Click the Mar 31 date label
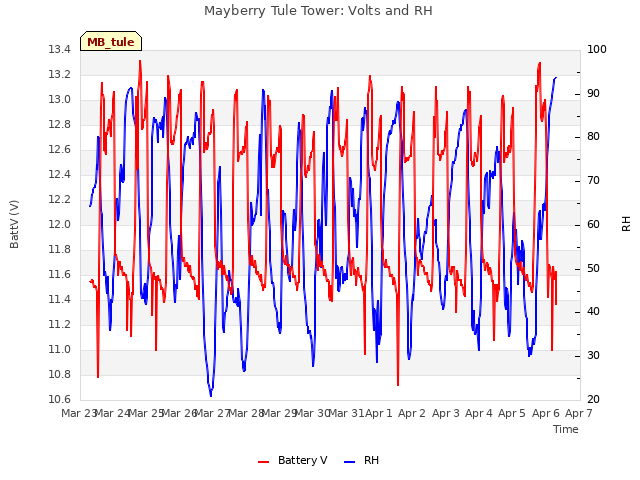Viewport: 640px width, 480px height. point(346,413)
